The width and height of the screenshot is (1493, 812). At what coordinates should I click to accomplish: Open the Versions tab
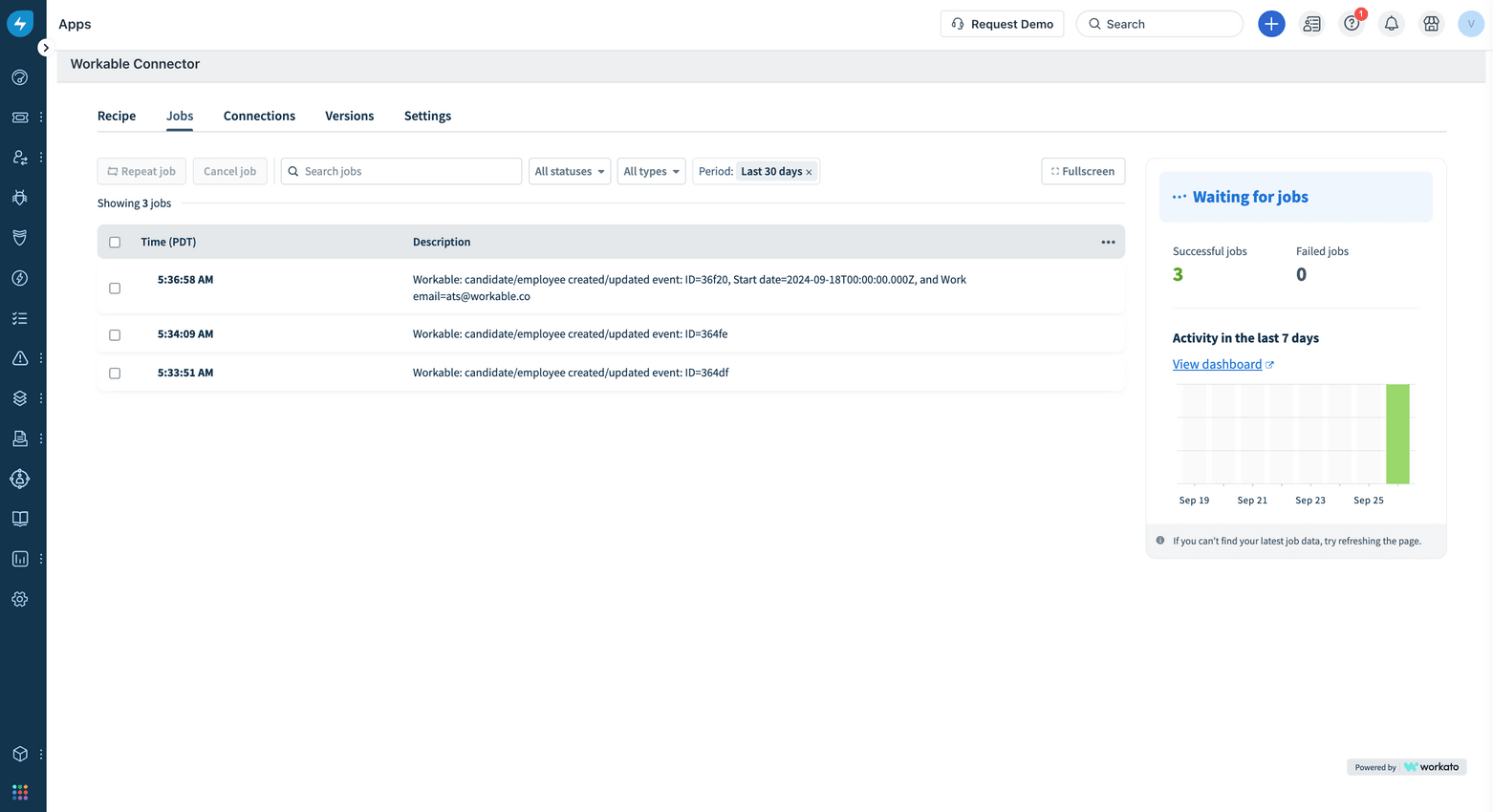click(x=349, y=116)
